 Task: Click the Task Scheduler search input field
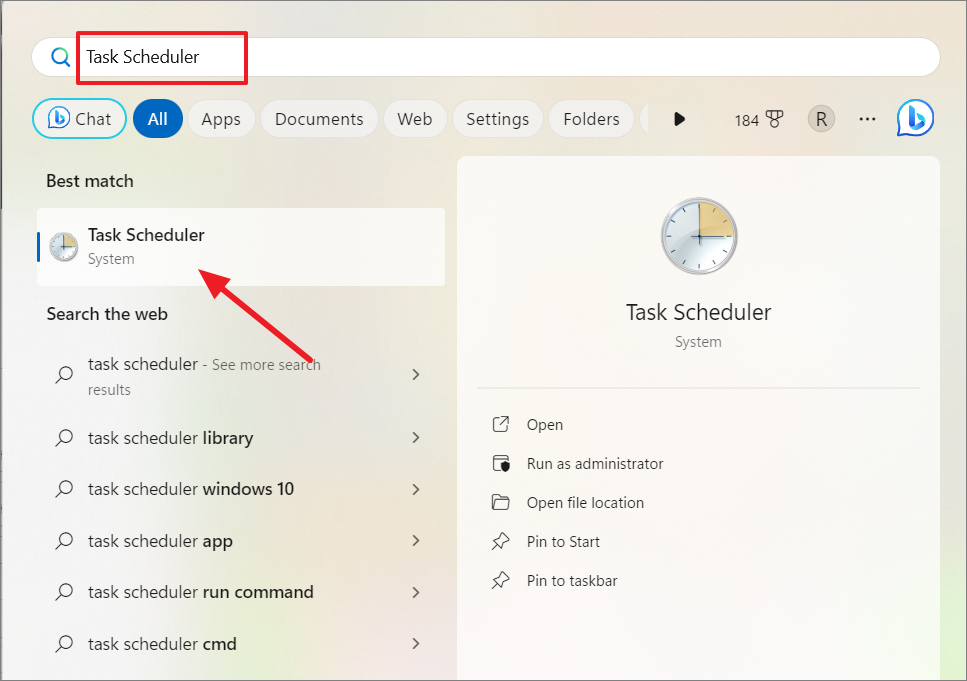(x=485, y=57)
